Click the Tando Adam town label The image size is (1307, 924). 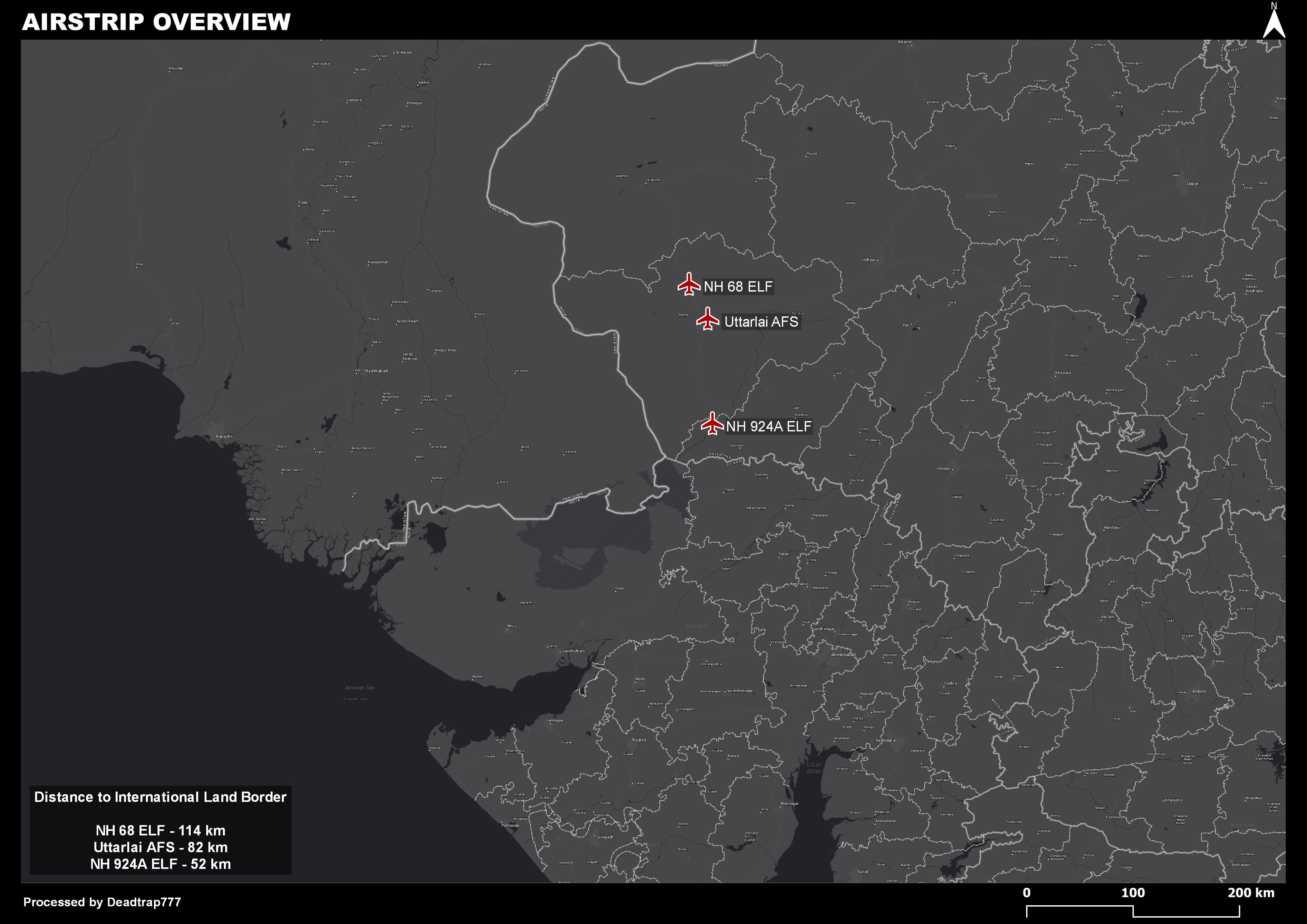pos(408,321)
